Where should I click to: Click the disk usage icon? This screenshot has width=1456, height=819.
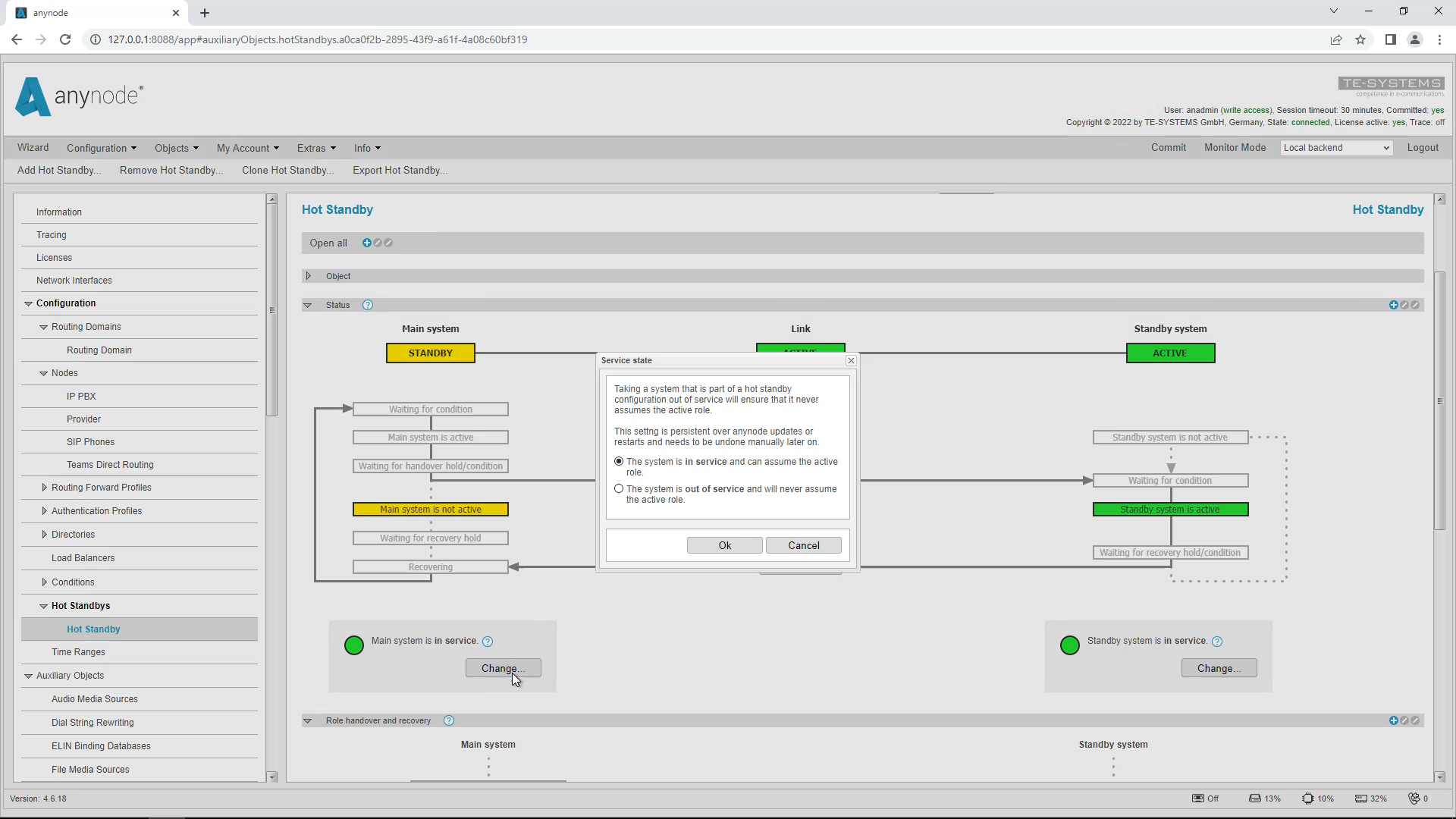(1255, 799)
